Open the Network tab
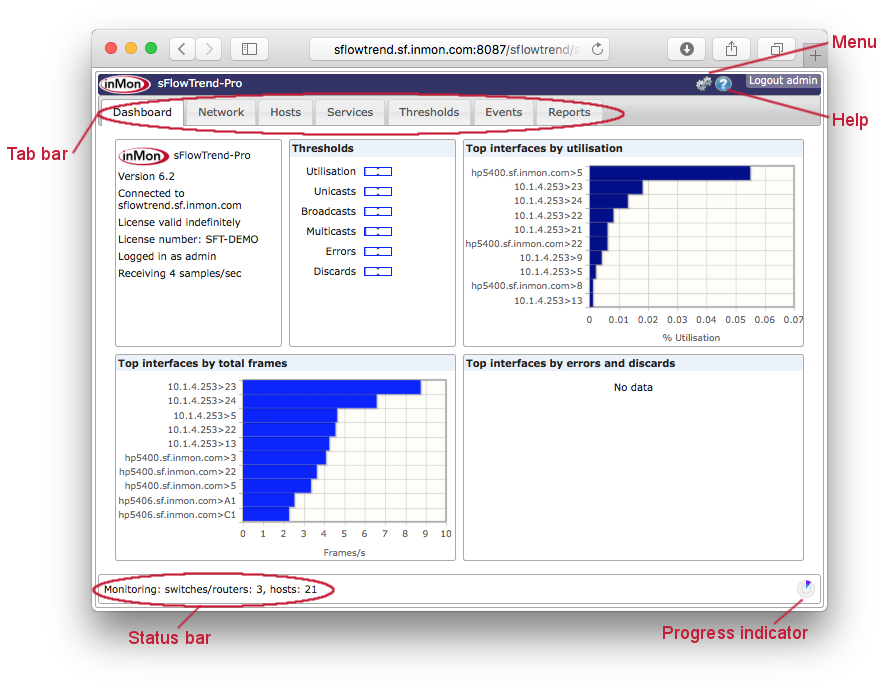The image size is (883, 693). [x=221, y=112]
